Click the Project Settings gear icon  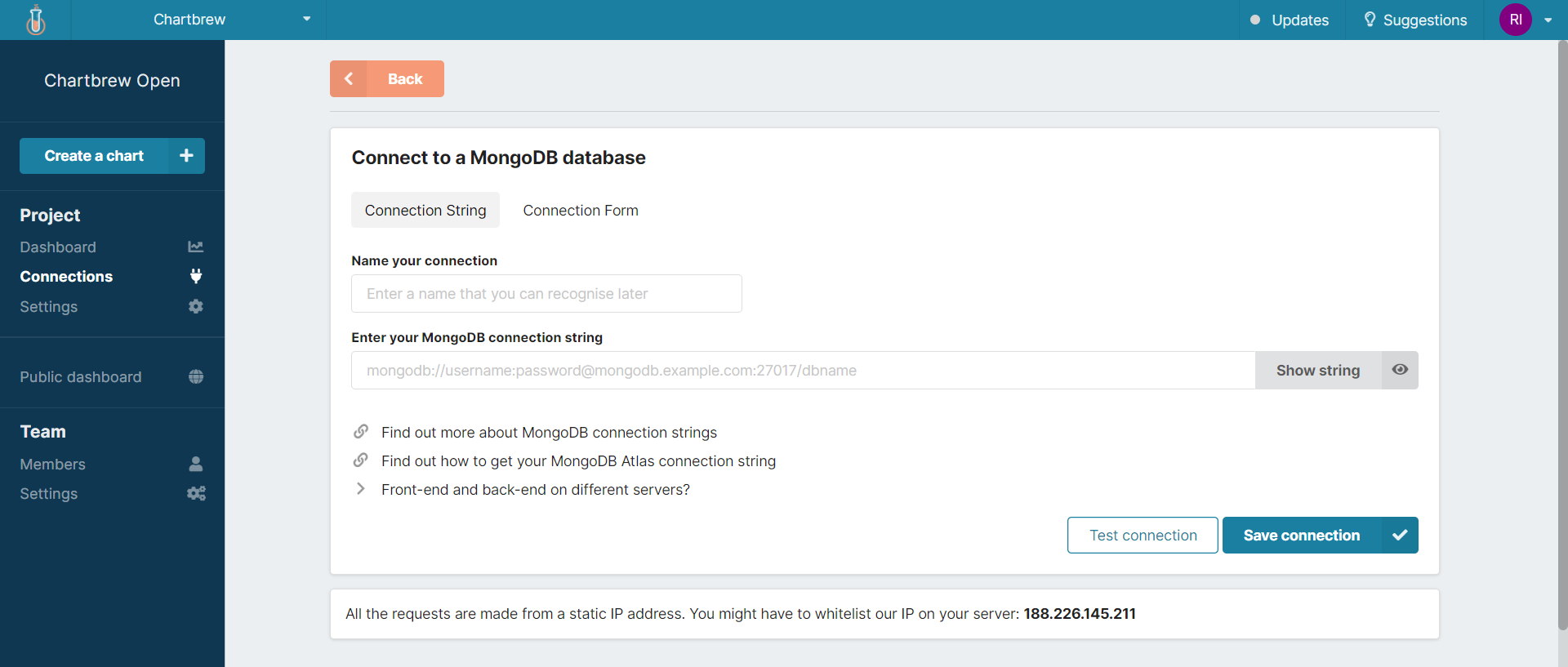click(196, 306)
